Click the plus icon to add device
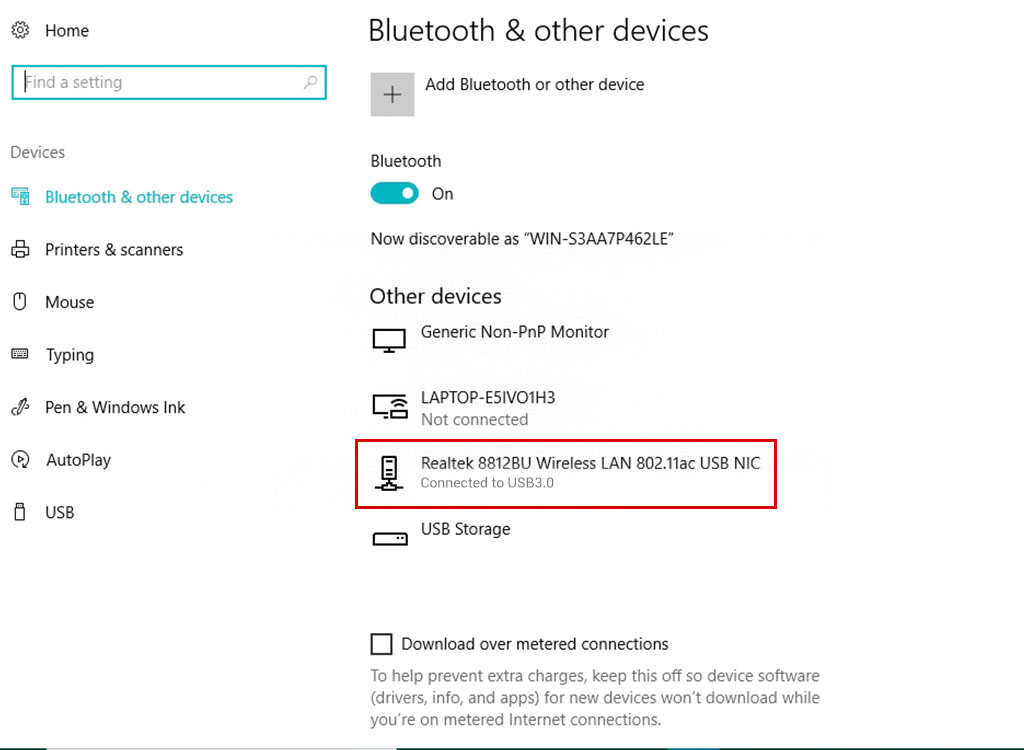Image resolution: width=1024 pixels, height=750 pixels. coord(392,94)
